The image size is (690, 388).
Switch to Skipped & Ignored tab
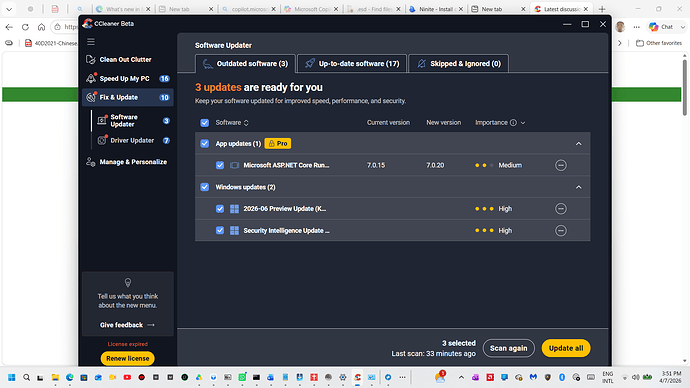coord(459,64)
